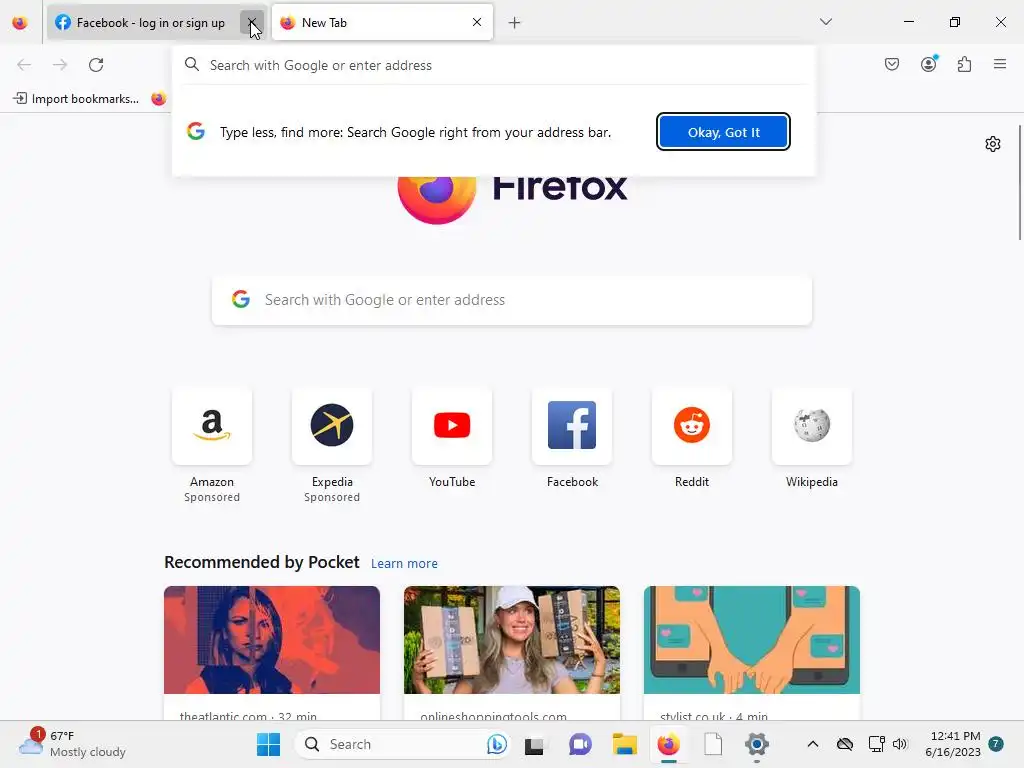The image size is (1024, 768).
Task: Go back one page
Action: coord(24,65)
